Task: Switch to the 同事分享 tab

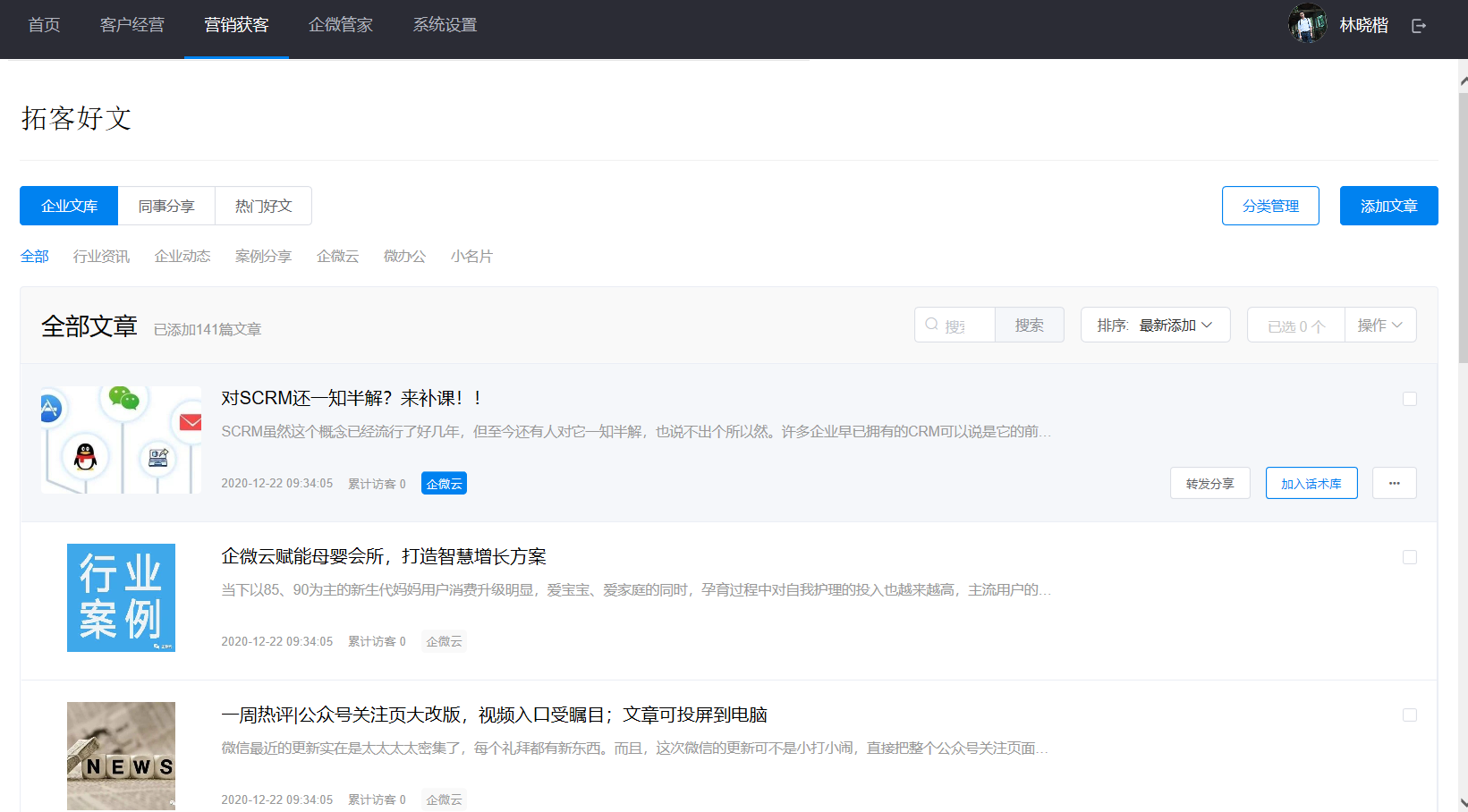Action: tap(166, 206)
